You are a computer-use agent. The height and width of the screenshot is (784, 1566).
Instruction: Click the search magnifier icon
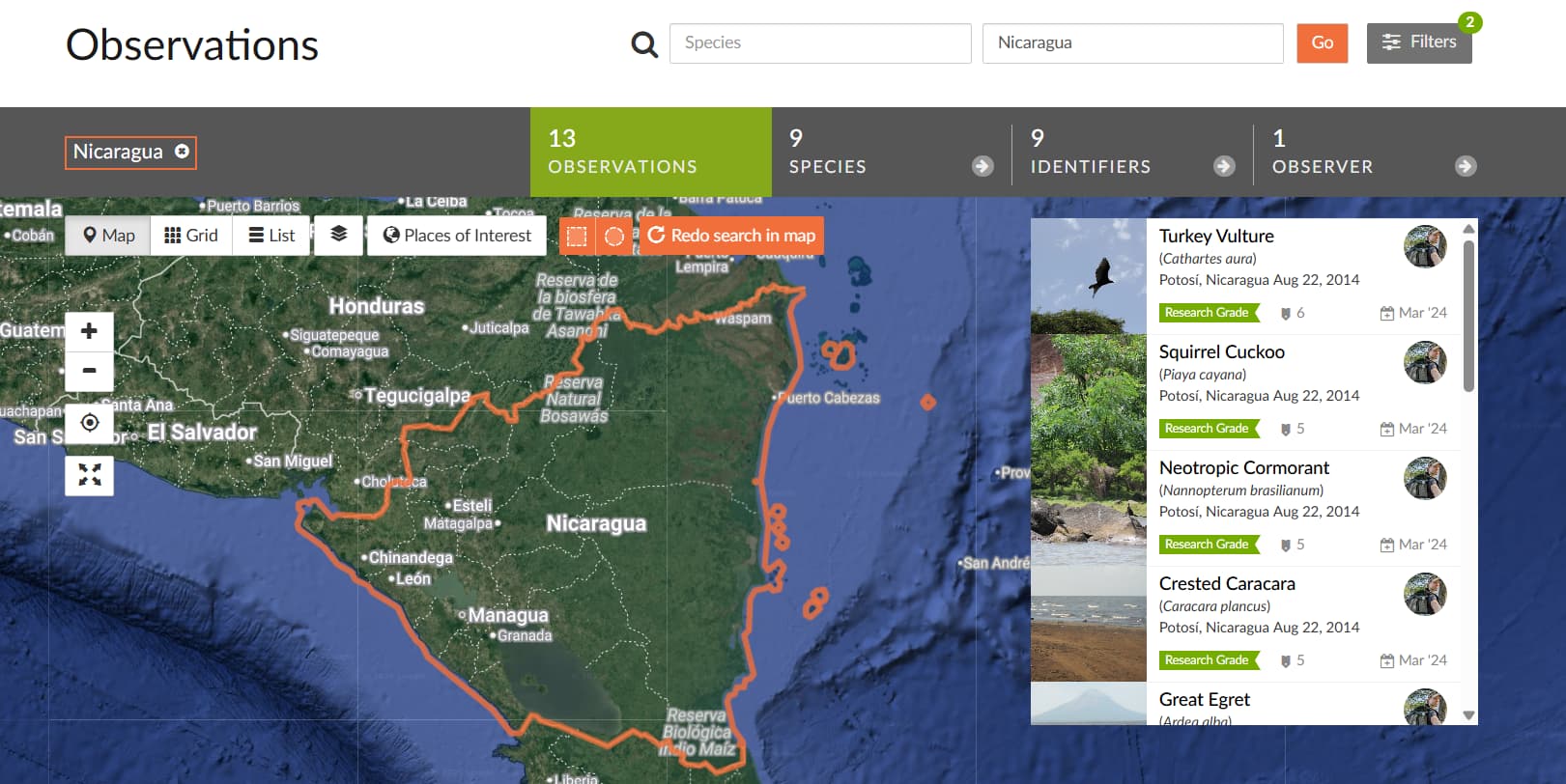644,44
